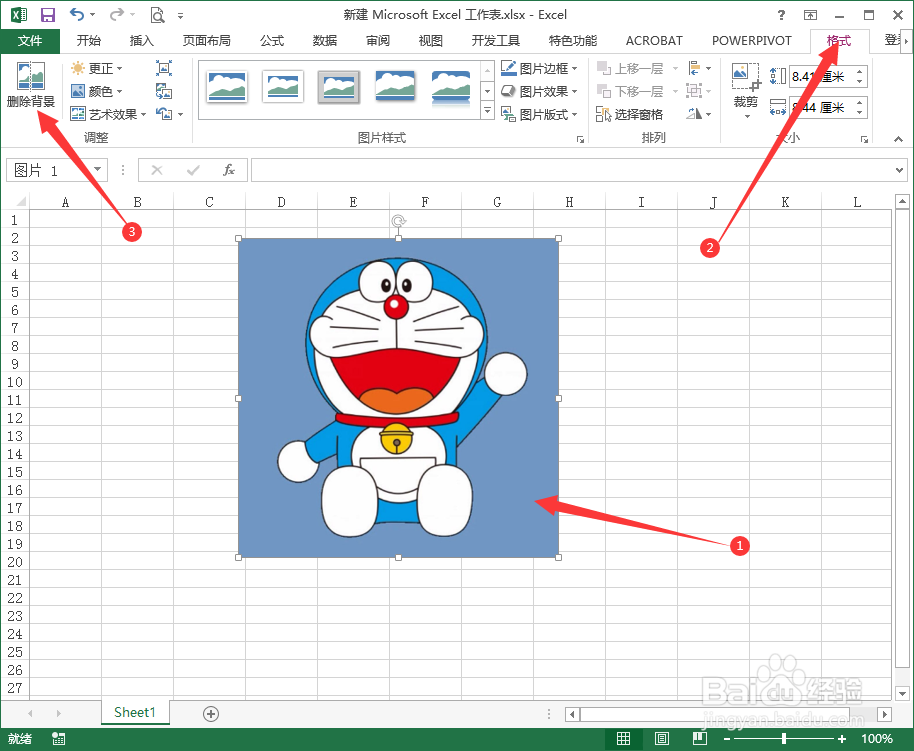
Task: Click the Name Box showing 图片 1
Action: (50, 170)
